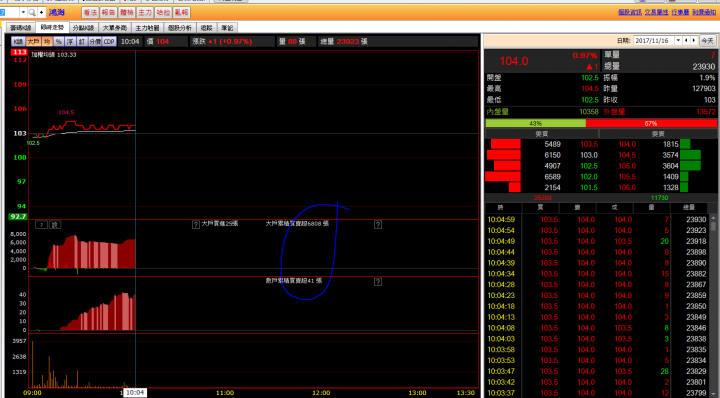Open the stock code dropdown arrow

[23, 12]
